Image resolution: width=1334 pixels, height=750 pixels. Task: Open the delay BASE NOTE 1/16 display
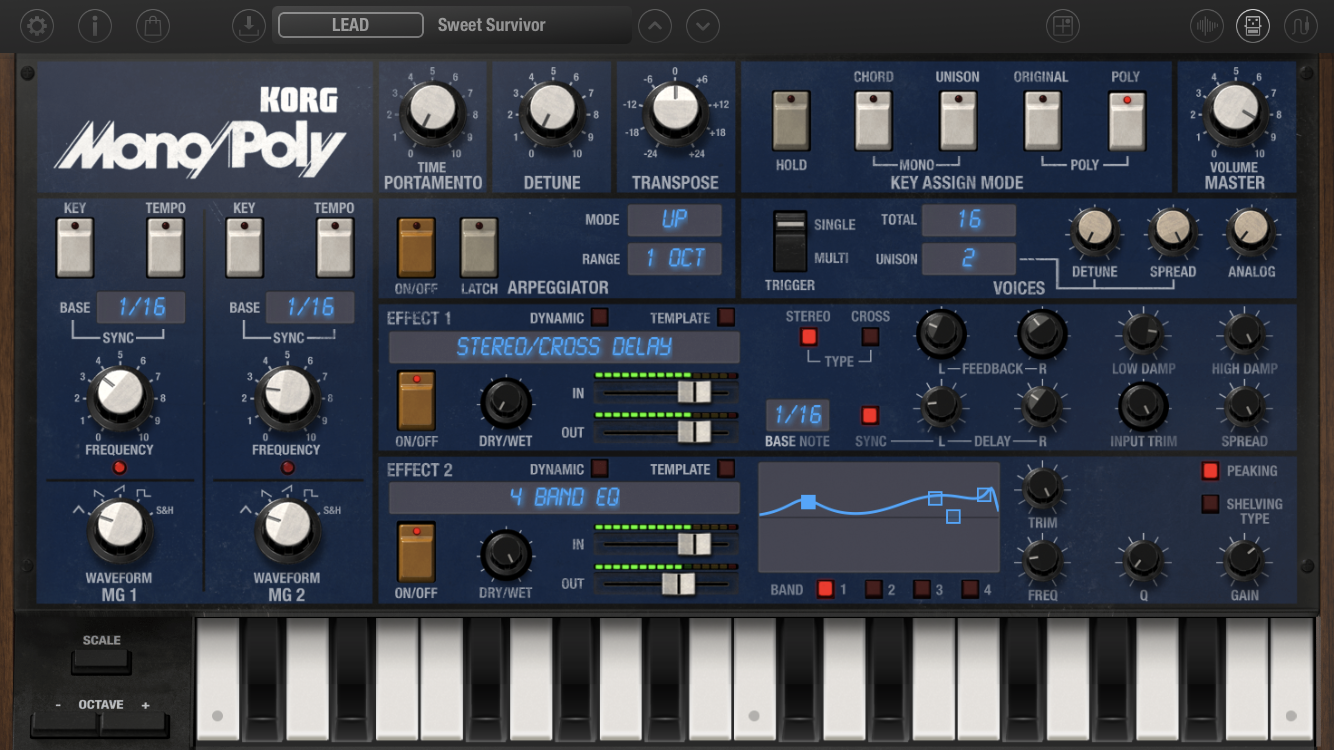798,415
